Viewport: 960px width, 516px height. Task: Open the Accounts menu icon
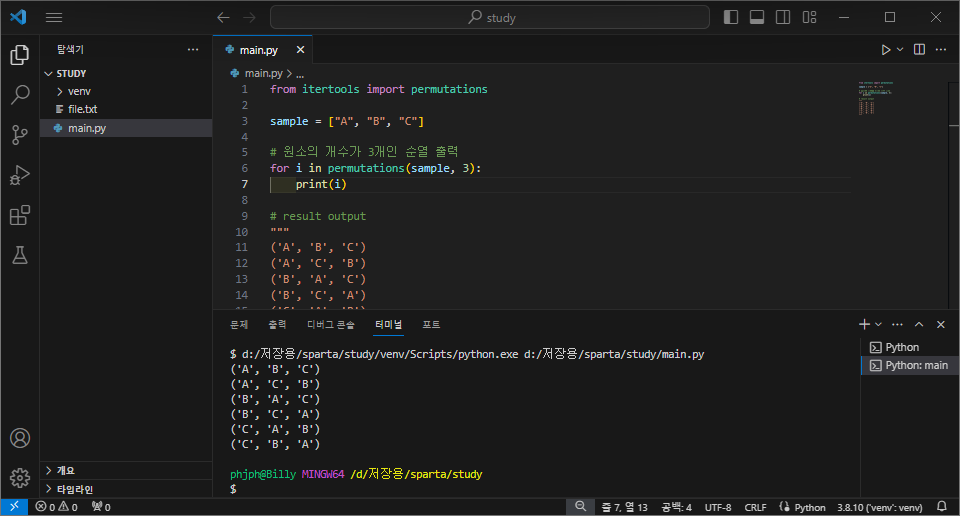click(x=20, y=438)
